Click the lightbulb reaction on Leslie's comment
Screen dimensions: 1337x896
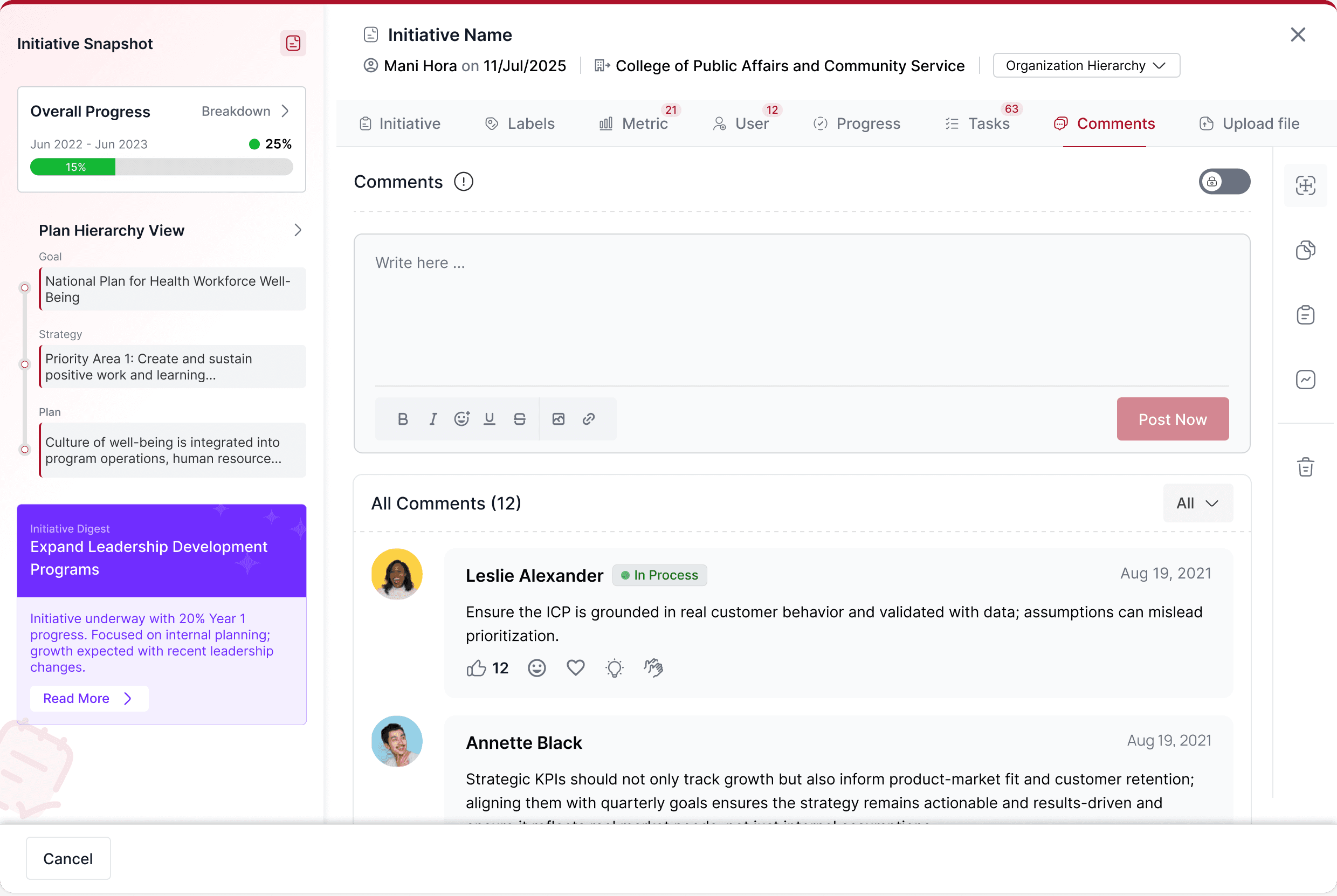pos(614,667)
